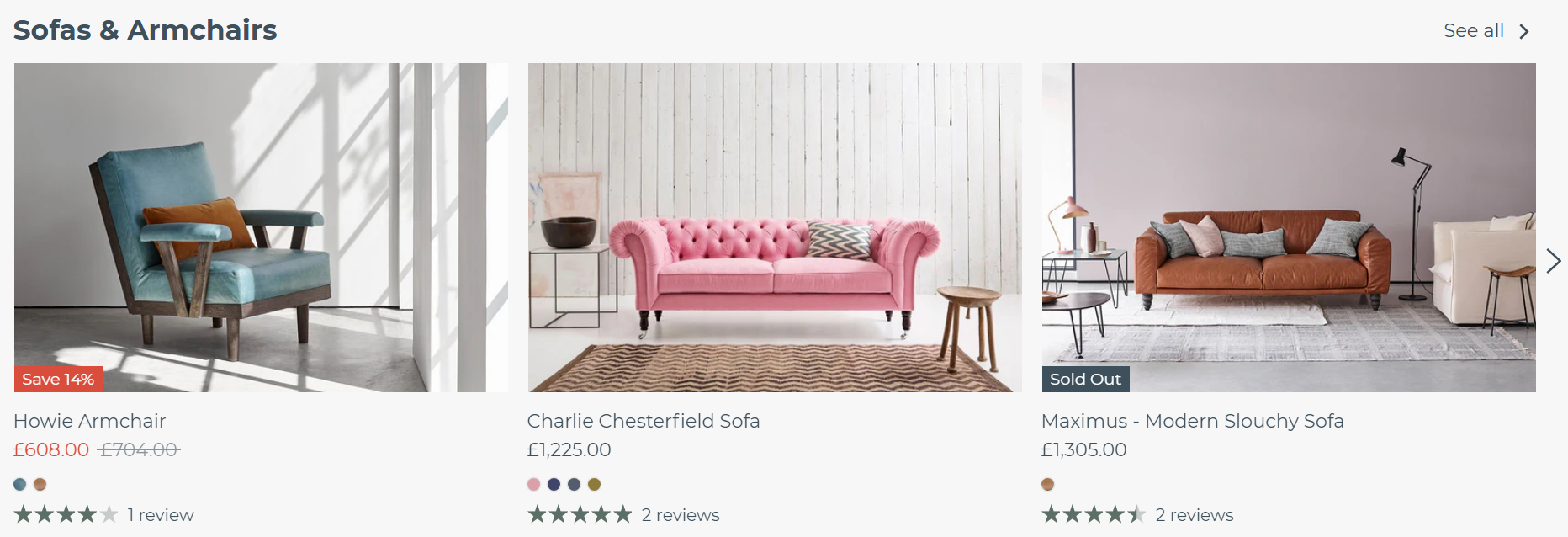Choose pink swatch for Charlie Chesterfield Sofa
Image resolution: width=1568 pixels, height=537 pixels.
click(x=533, y=484)
